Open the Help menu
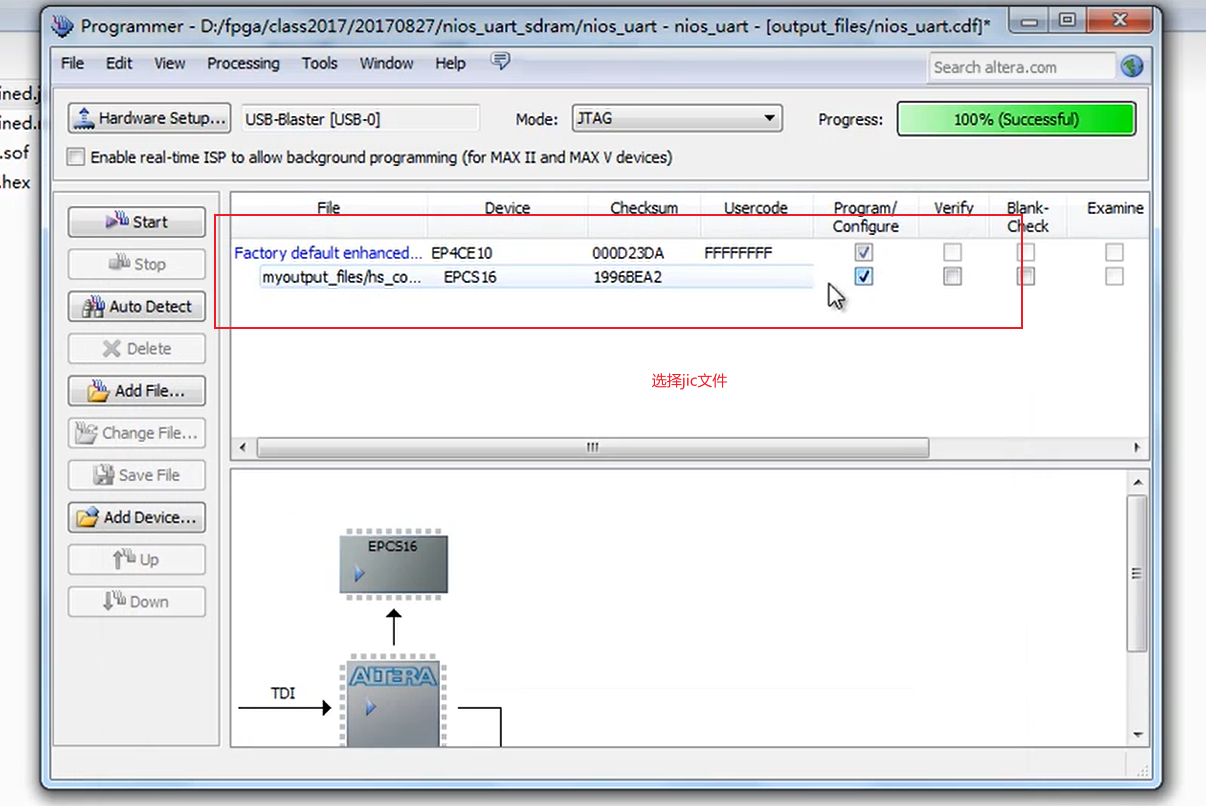 (x=450, y=63)
